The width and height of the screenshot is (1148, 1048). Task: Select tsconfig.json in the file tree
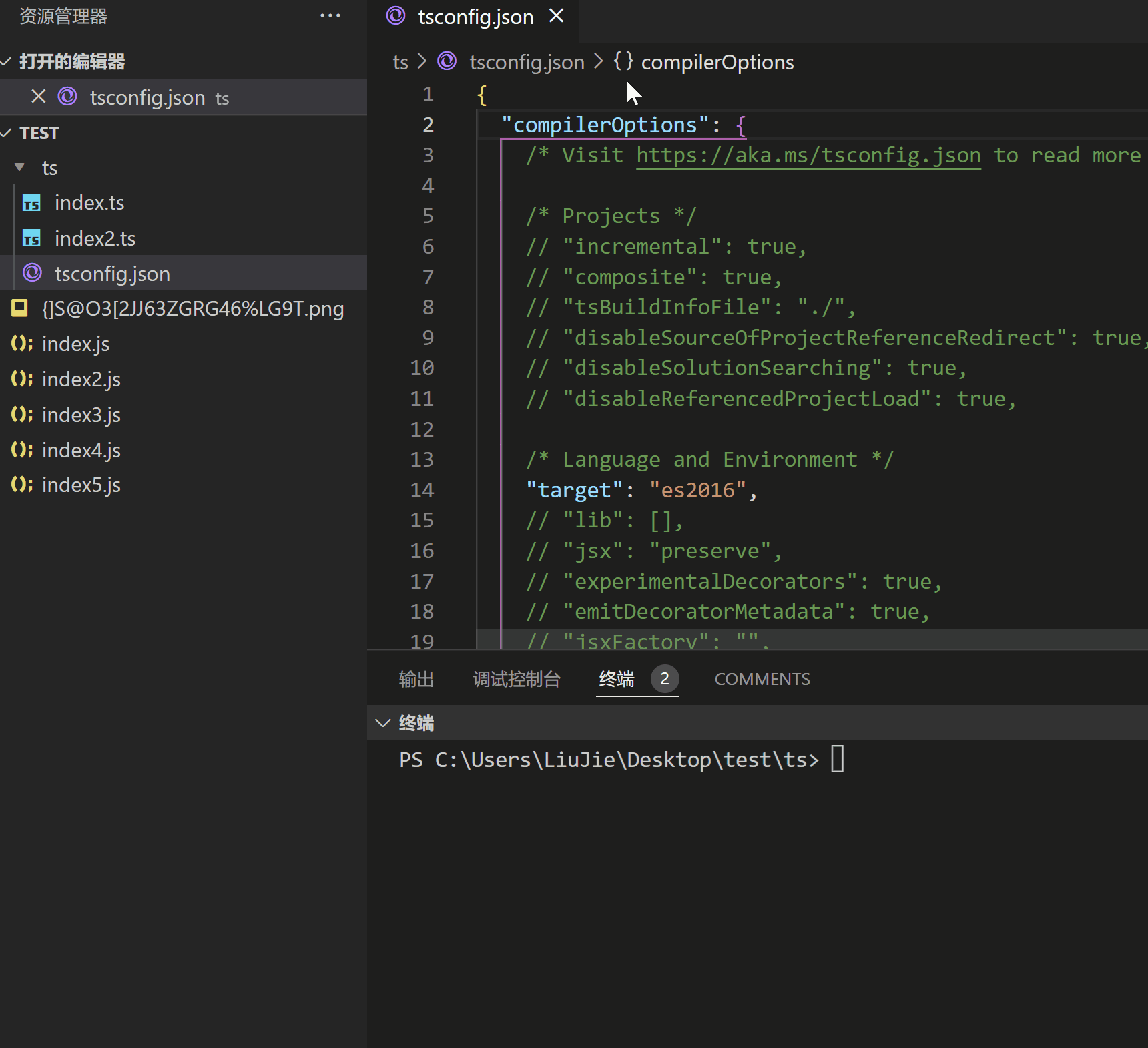pos(184,273)
